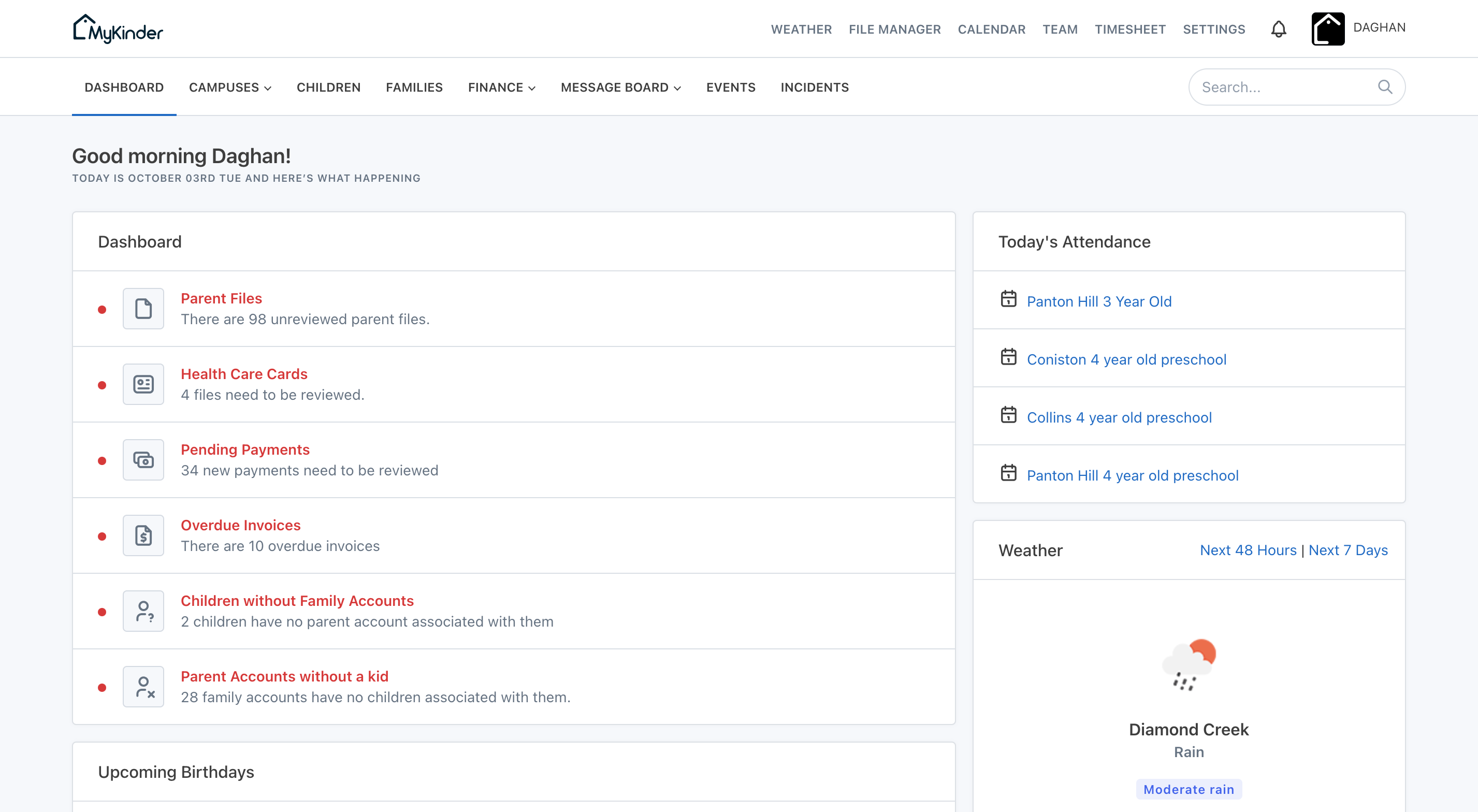The image size is (1478, 812).
Task: Open the Overdue Invoices link
Action: (x=240, y=525)
